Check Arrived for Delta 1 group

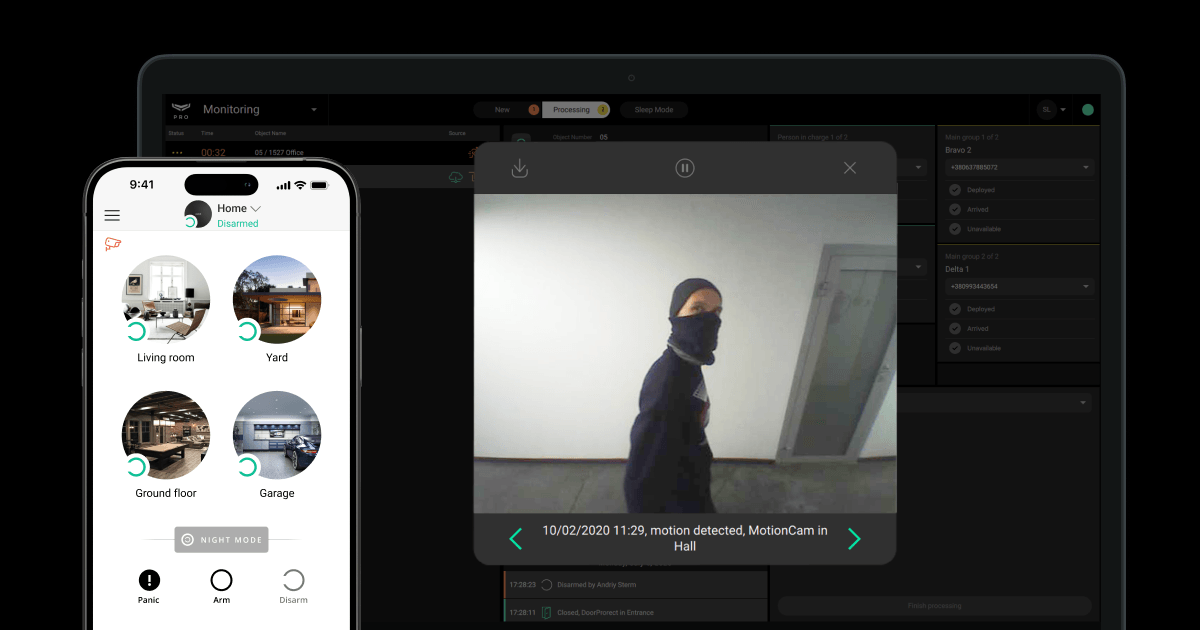point(955,328)
